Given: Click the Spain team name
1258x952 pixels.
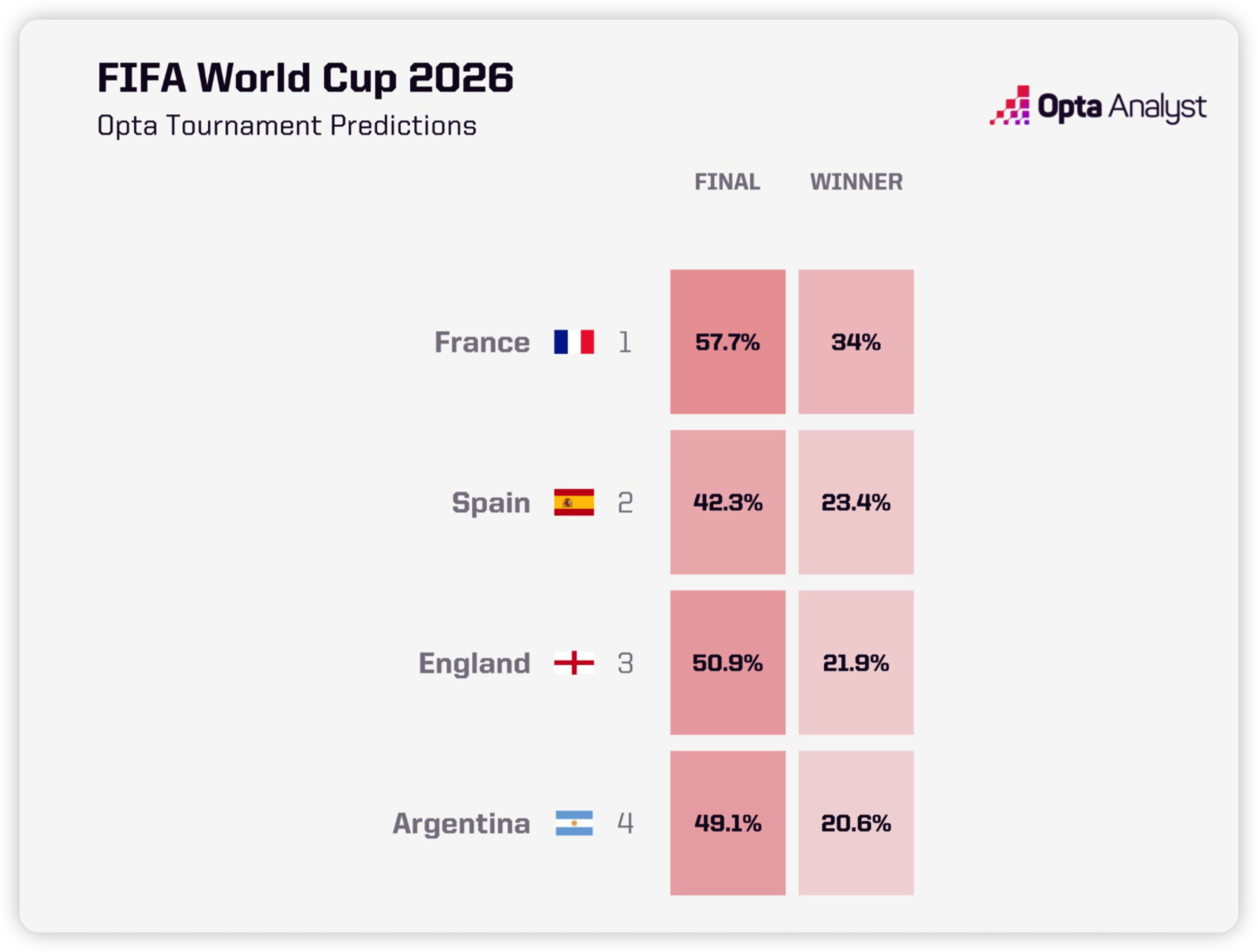Looking at the screenshot, I should tap(491, 503).
